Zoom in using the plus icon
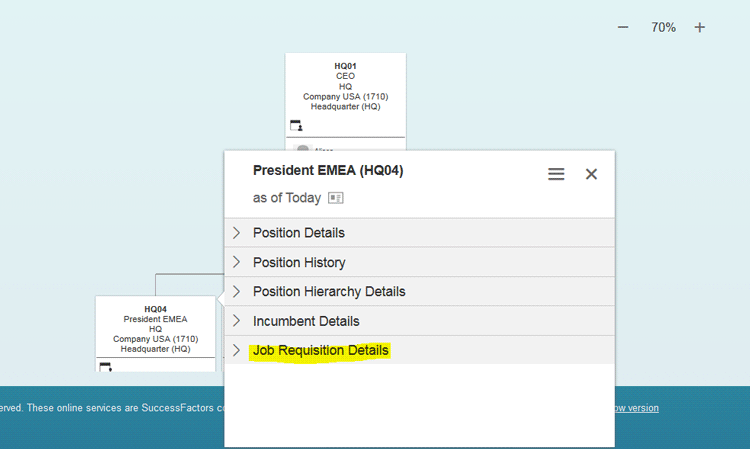 tap(700, 27)
